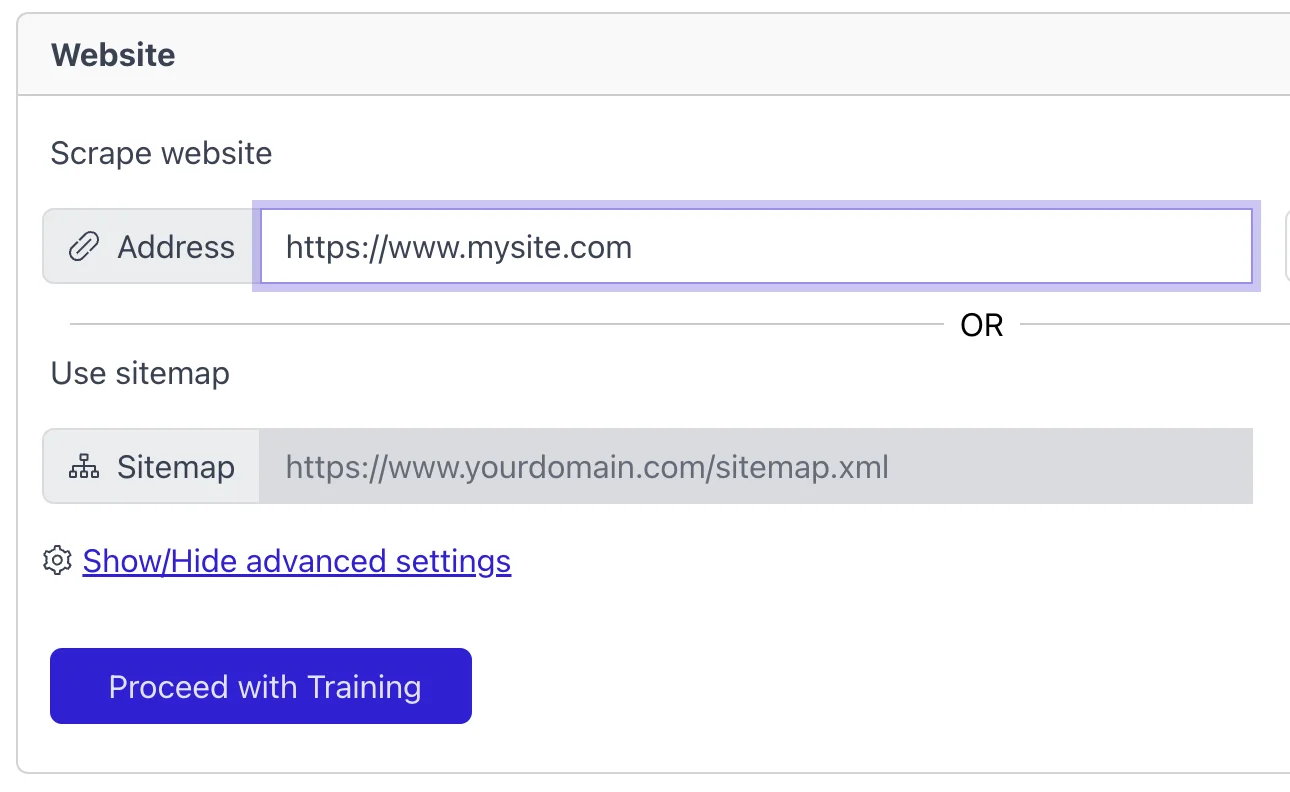Image resolution: width=1290 pixels, height=792 pixels.
Task: Click the Sitemap label box
Action: [150, 466]
